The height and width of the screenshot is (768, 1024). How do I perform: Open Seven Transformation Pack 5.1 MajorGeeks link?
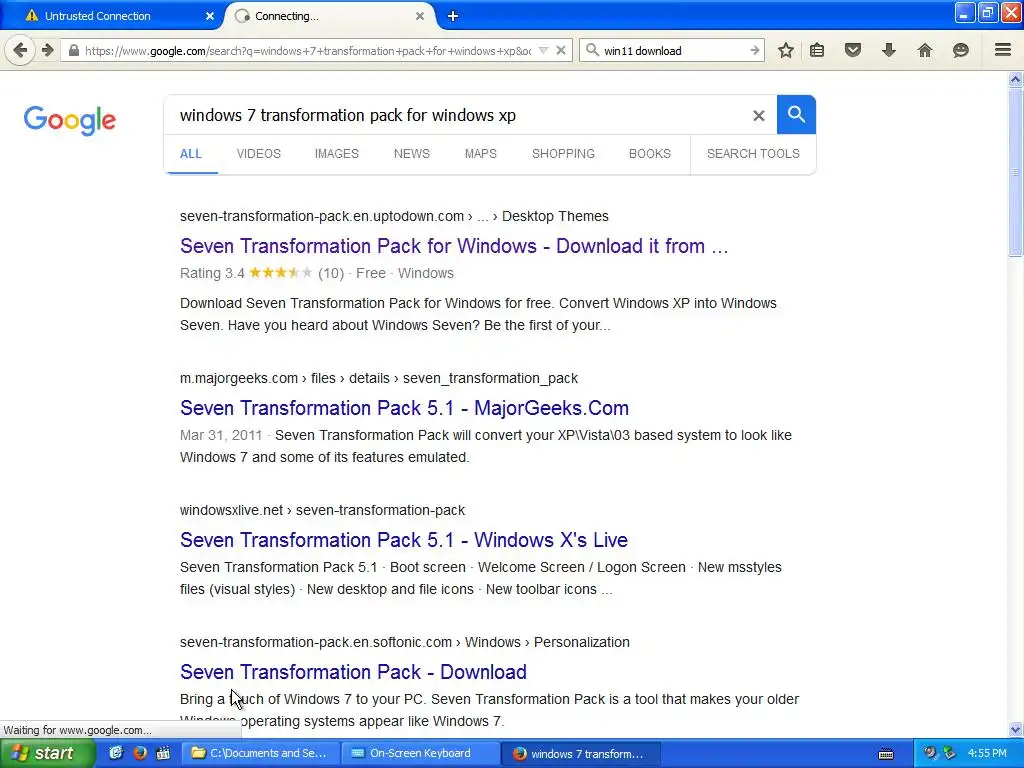click(404, 408)
